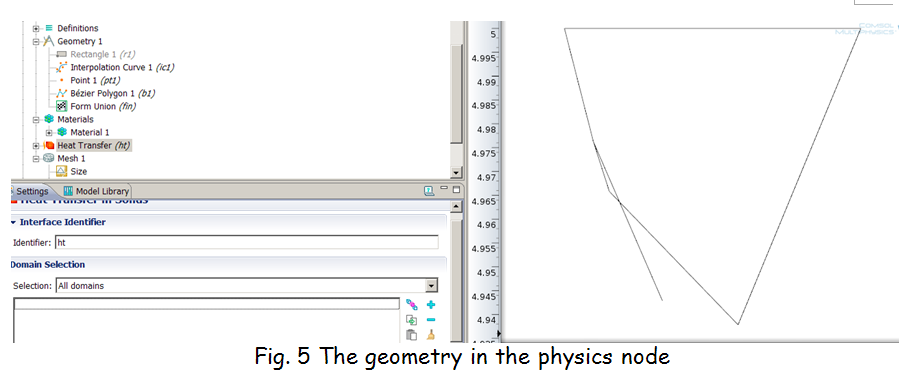Click the Add to Selection plus icon

click(431, 305)
